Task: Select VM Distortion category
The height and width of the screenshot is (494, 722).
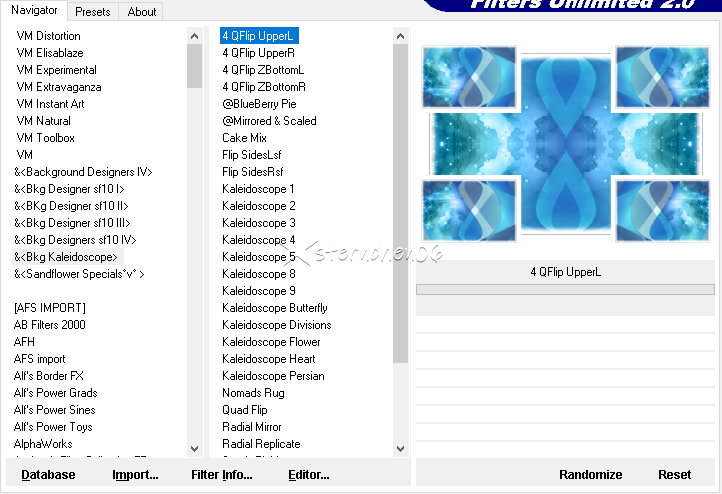Action: [49, 36]
